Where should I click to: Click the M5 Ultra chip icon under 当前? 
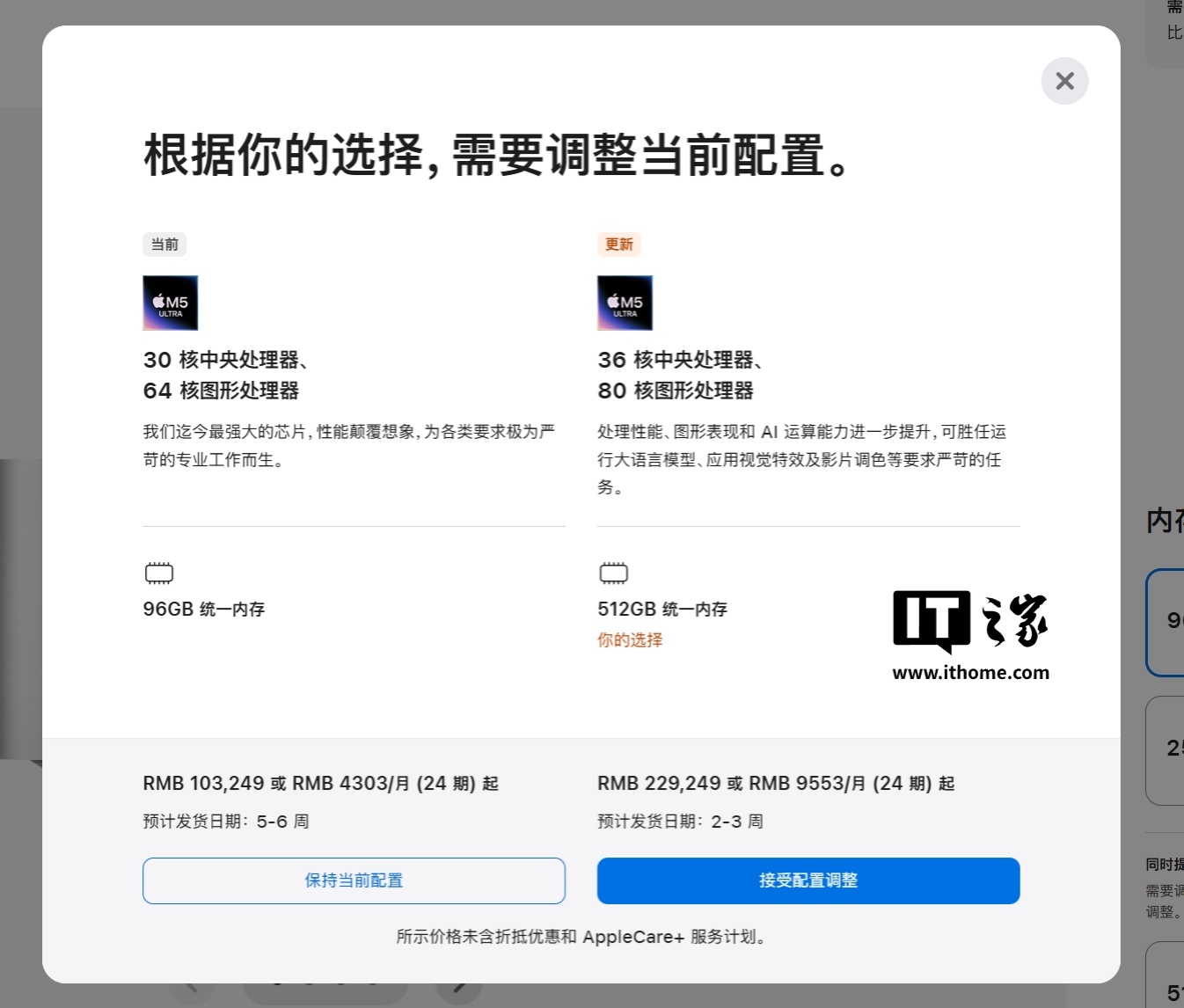coord(171,303)
